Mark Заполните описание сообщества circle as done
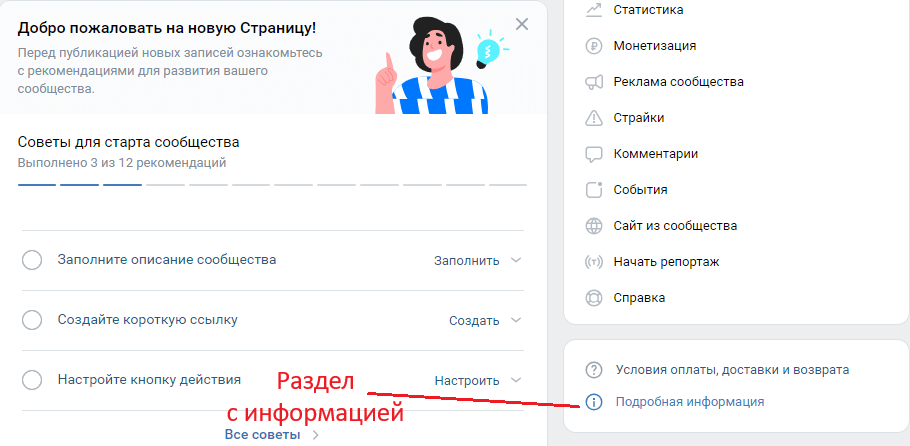Viewport: 910px width, 446px height. [32, 260]
